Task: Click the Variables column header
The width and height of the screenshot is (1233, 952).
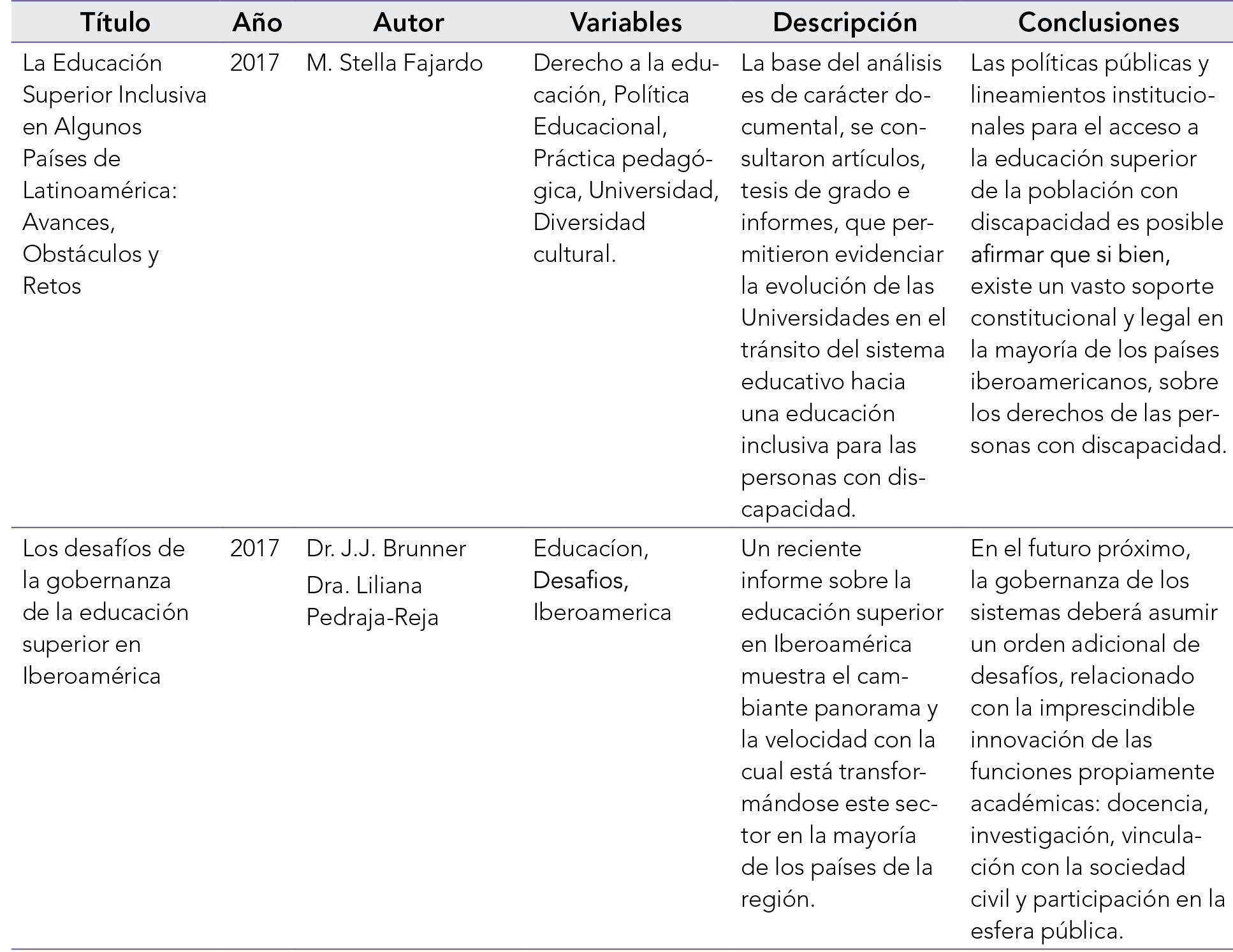Action: click(x=625, y=23)
